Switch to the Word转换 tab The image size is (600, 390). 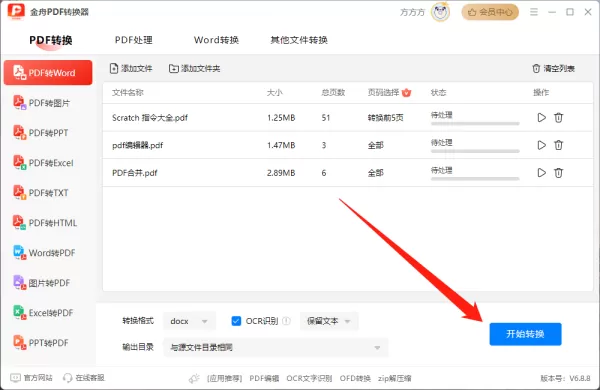point(216,40)
